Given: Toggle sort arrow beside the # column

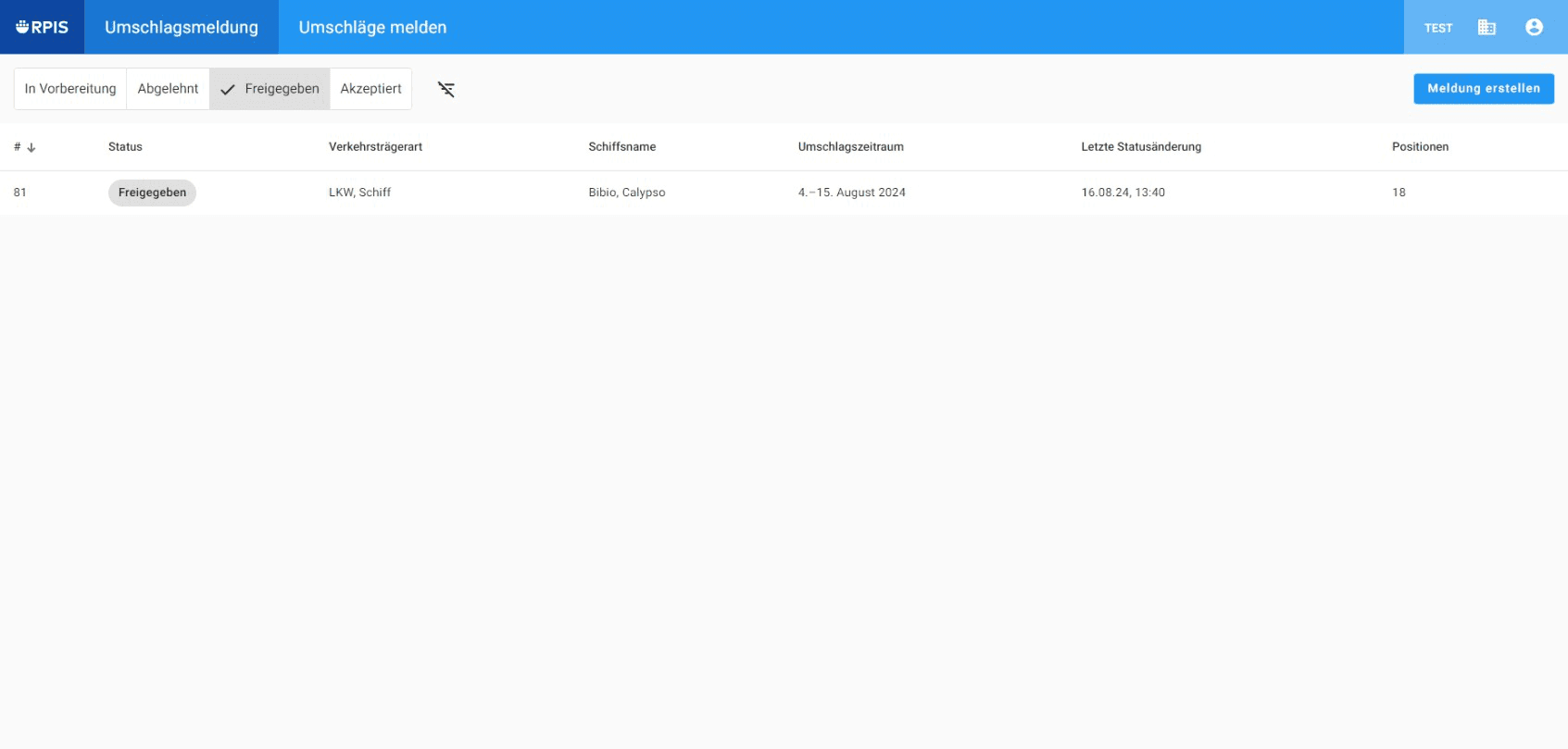Looking at the screenshot, I should click(x=31, y=147).
